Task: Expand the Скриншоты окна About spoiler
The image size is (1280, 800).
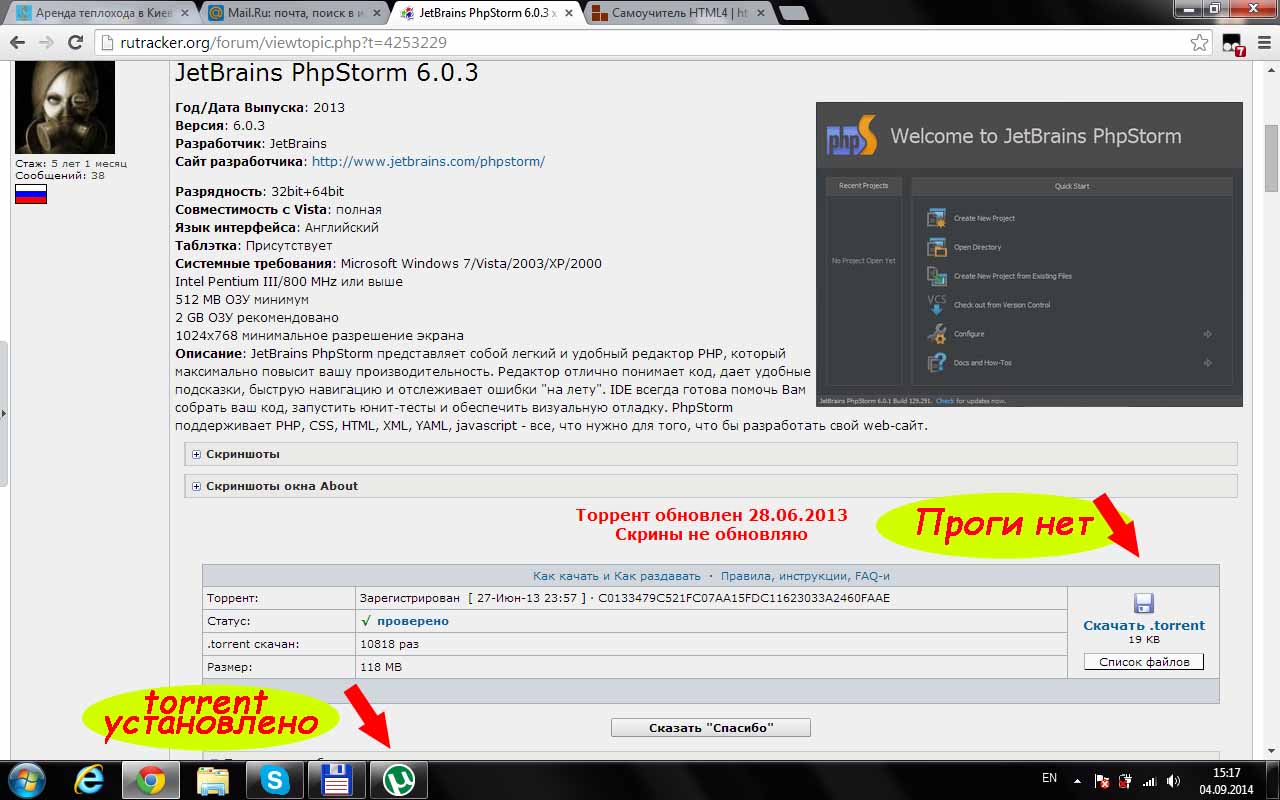Action: [711, 486]
